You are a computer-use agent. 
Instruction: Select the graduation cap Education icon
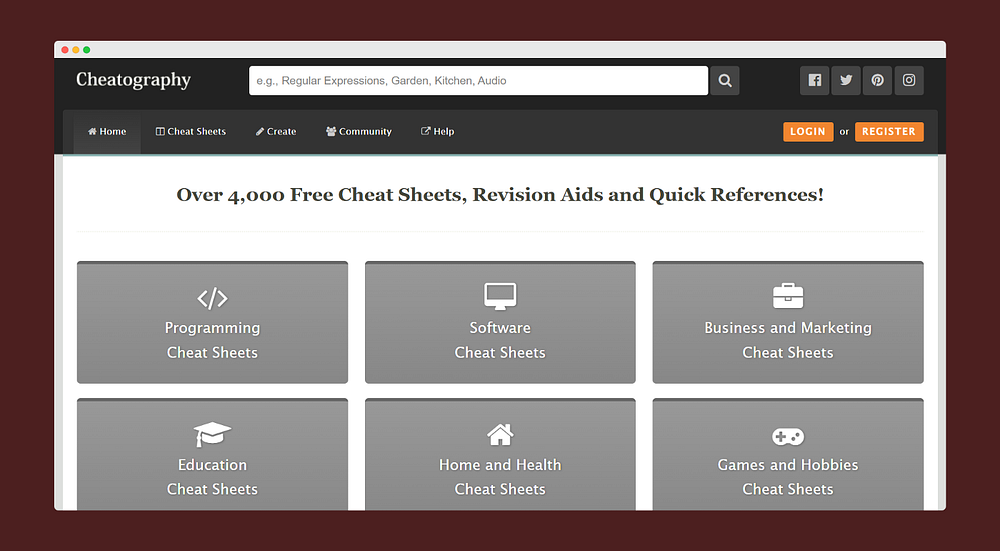tap(212, 434)
